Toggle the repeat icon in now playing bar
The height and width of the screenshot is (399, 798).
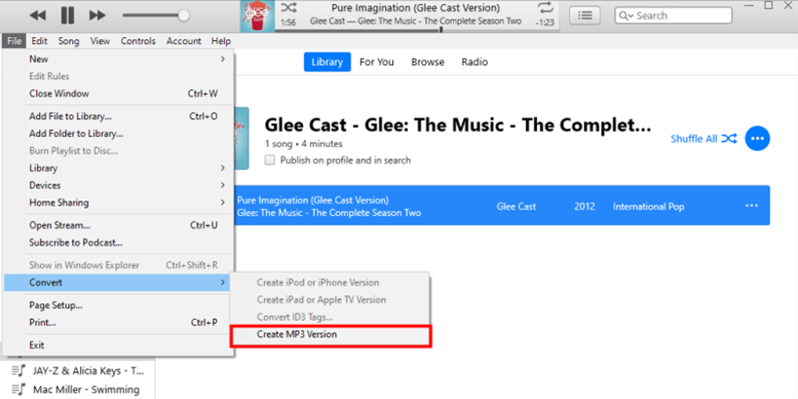[x=545, y=8]
